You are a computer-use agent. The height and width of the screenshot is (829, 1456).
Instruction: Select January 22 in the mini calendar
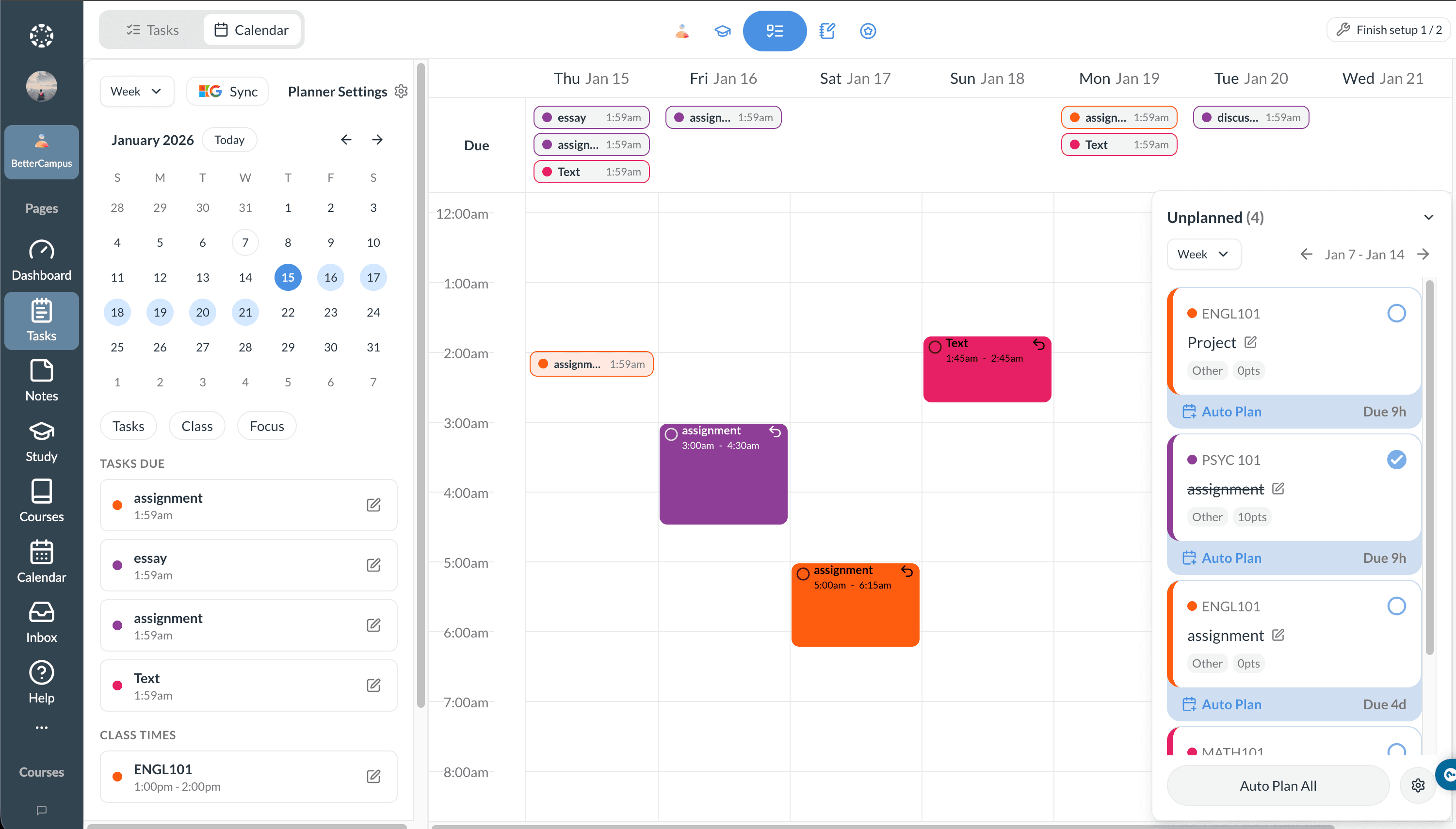(288, 312)
